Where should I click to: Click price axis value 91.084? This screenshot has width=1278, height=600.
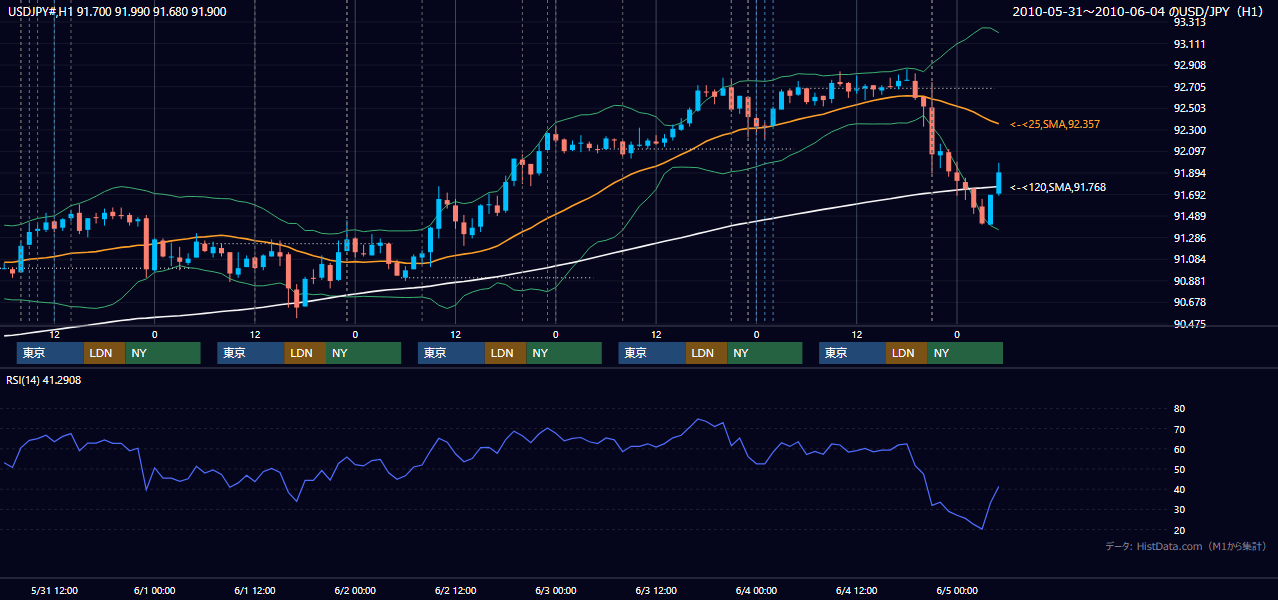pos(1189,259)
